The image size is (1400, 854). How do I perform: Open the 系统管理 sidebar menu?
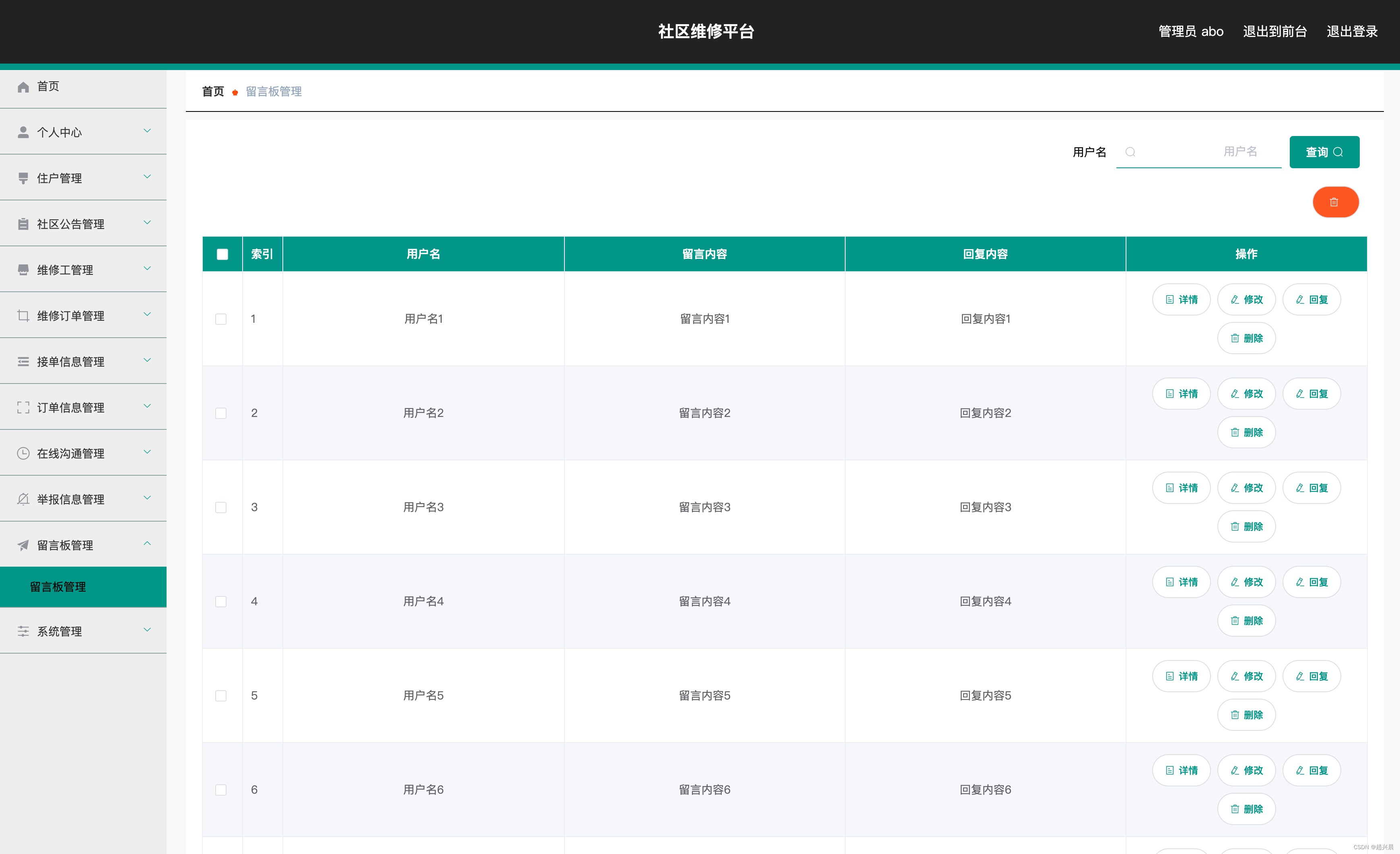[83, 631]
